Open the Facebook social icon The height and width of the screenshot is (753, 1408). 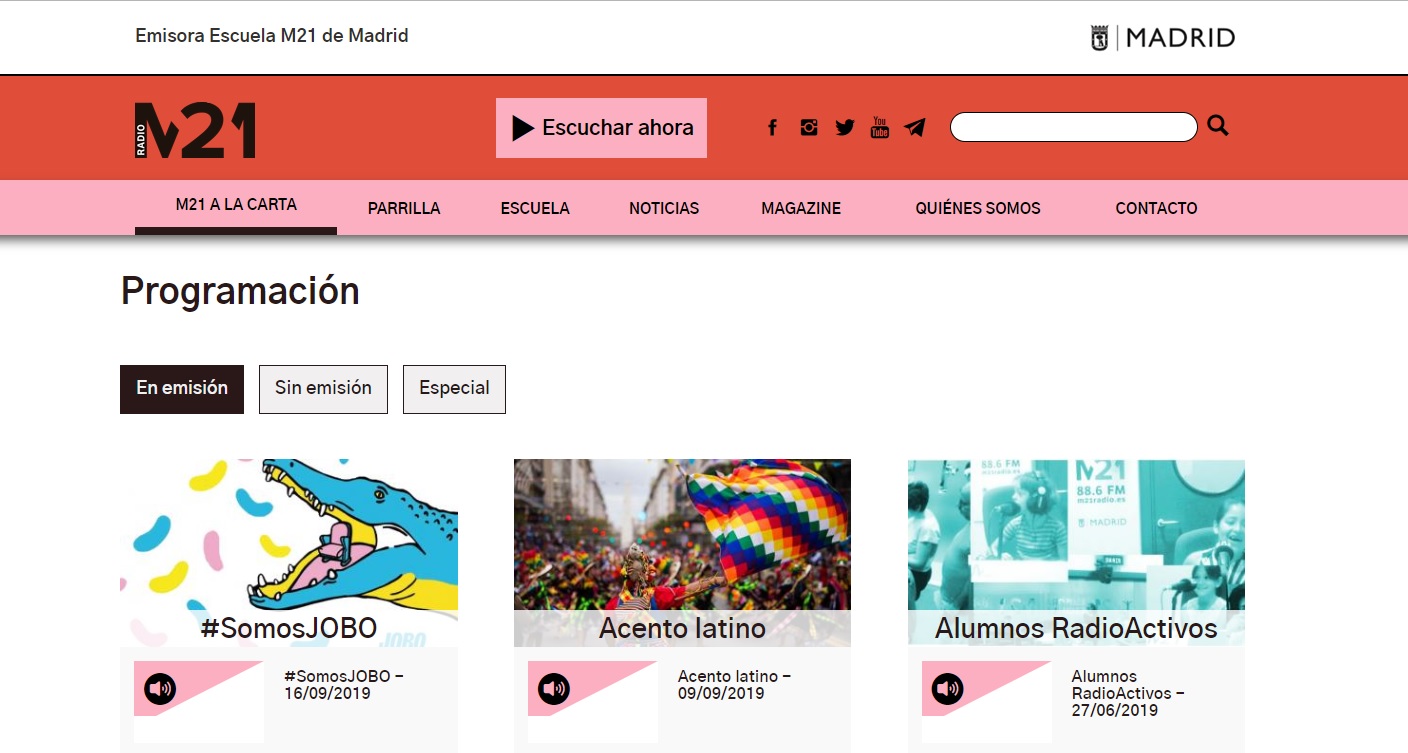tap(772, 128)
